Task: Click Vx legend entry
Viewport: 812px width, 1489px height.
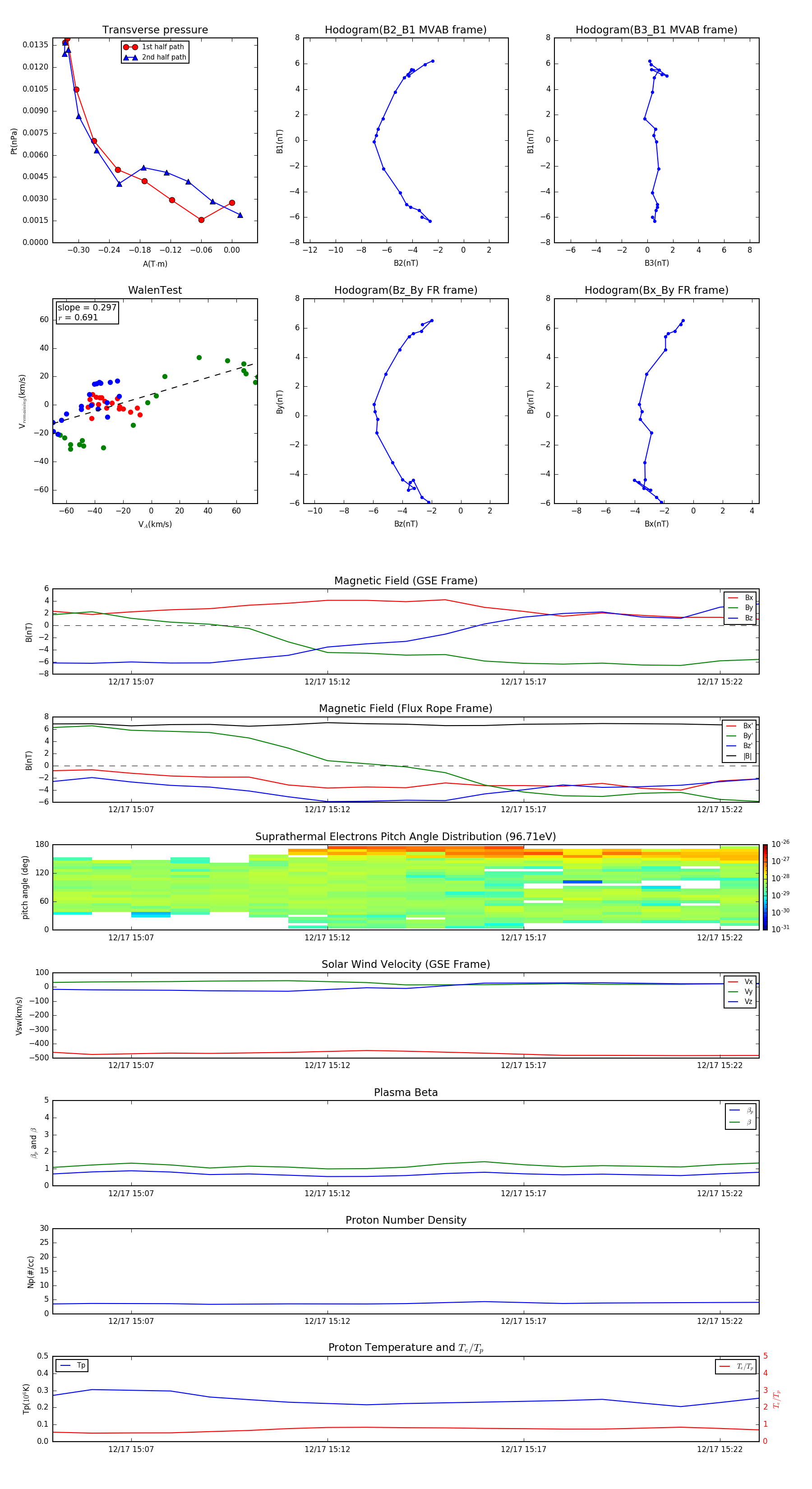Action: pyautogui.click(x=740, y=981)
